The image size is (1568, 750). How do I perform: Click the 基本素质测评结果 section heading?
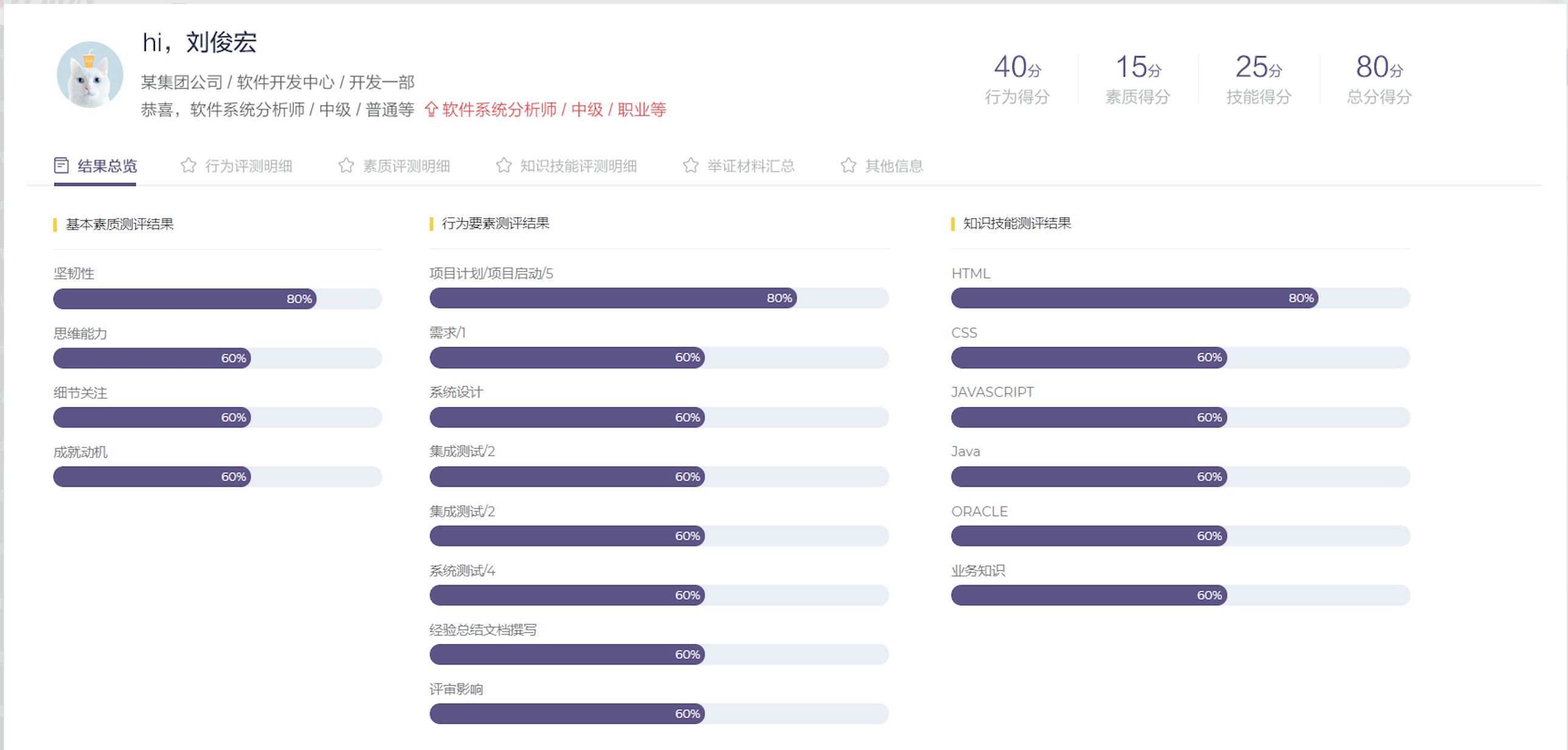(x=119, y=224)
